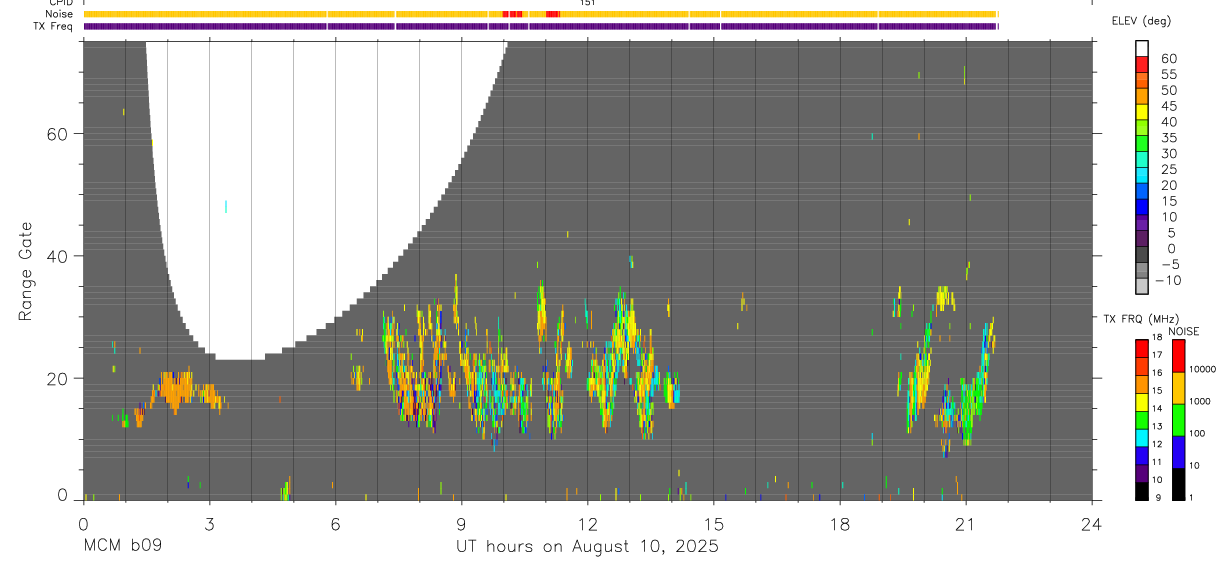This screenshot has width=1228, height=567.
Task: Click the x-axis tick label '3'
Action: [x=209, y=524]
